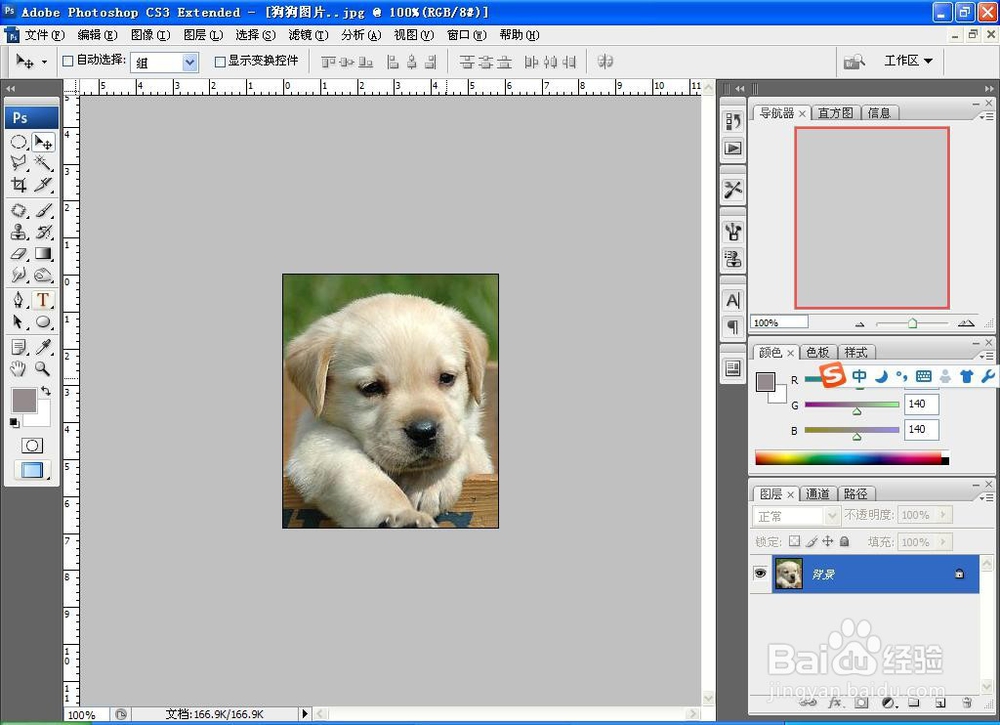Screen dimensions: 1000x725
Task: Select the Elliptical Marquee tool
Action: [x=18, y=142]
